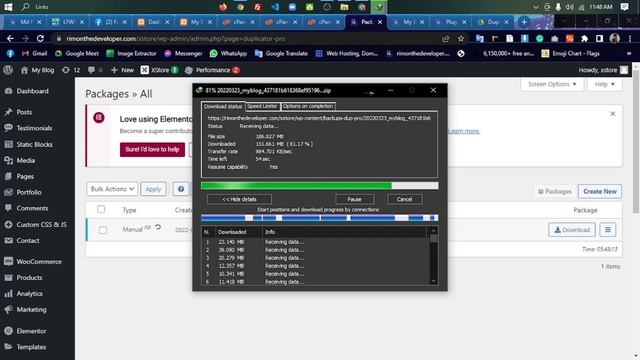Open comments bubble in the admin bar

95,70
